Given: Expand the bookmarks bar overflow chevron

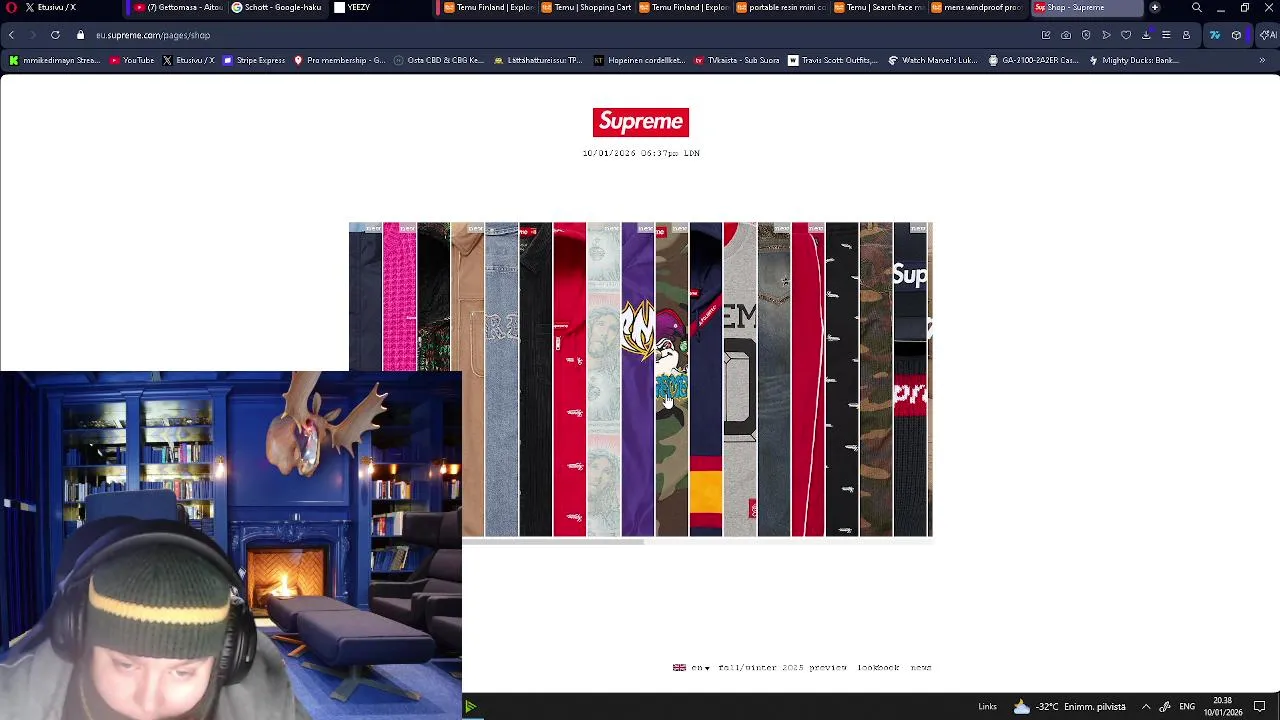Looking at the screenshot, I should (1262, 60).
